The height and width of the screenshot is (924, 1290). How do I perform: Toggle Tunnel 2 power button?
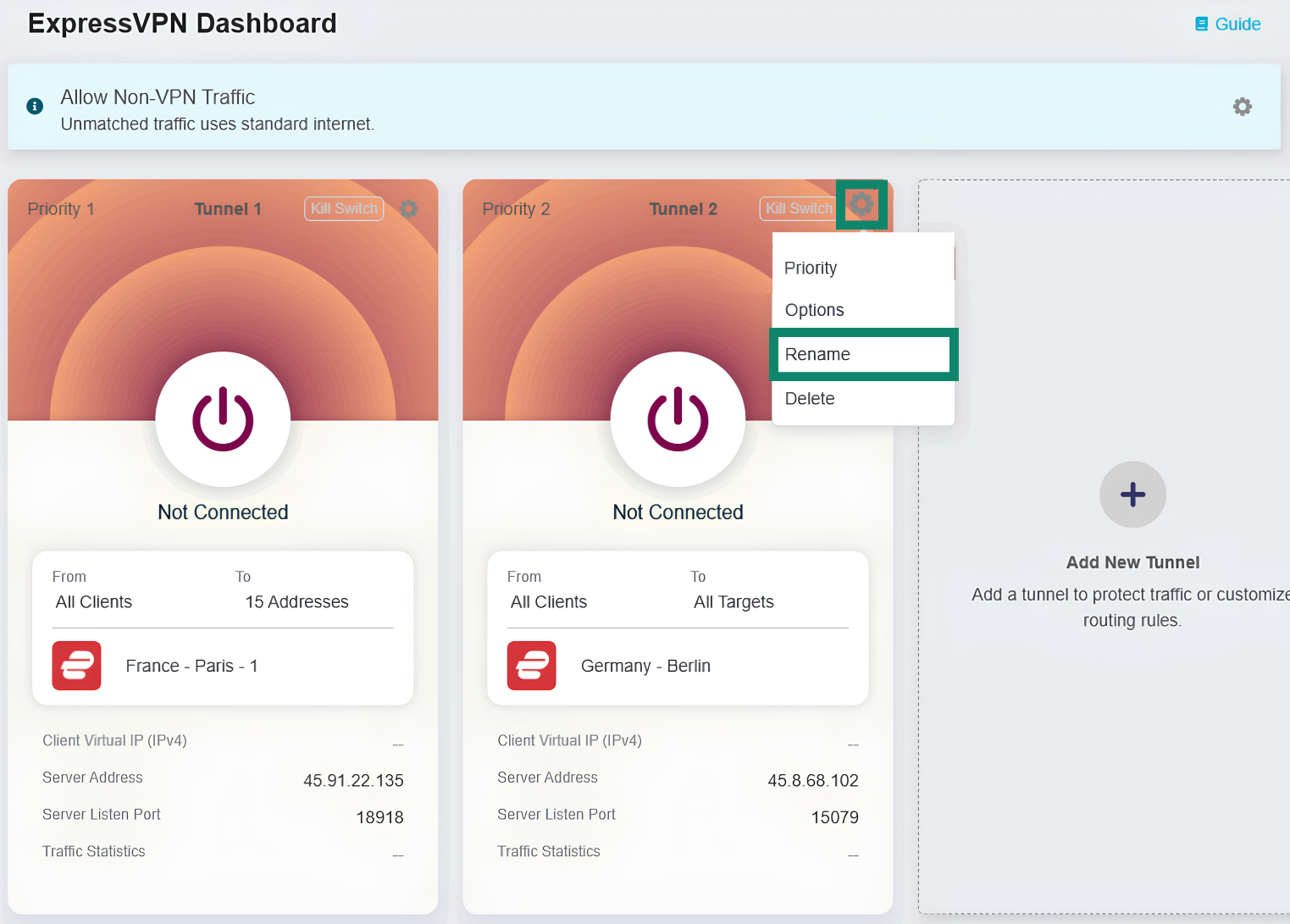tap(678, 419)
